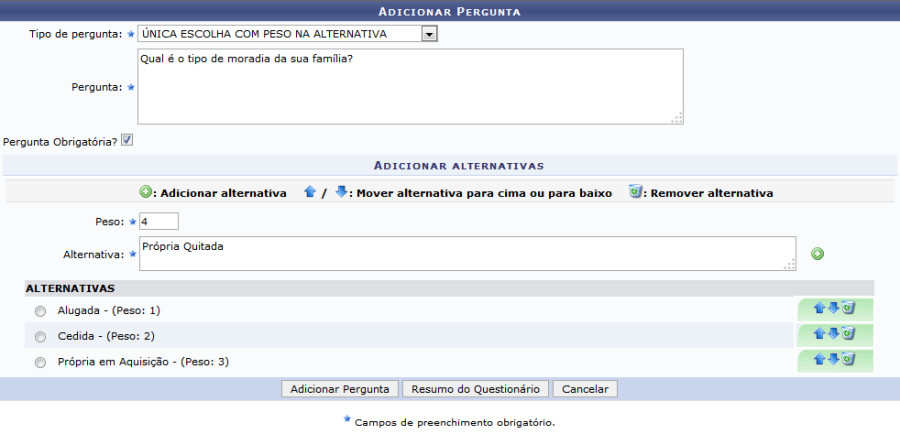Move Alugada alternative down
The image size is (900, 434).
833,309
